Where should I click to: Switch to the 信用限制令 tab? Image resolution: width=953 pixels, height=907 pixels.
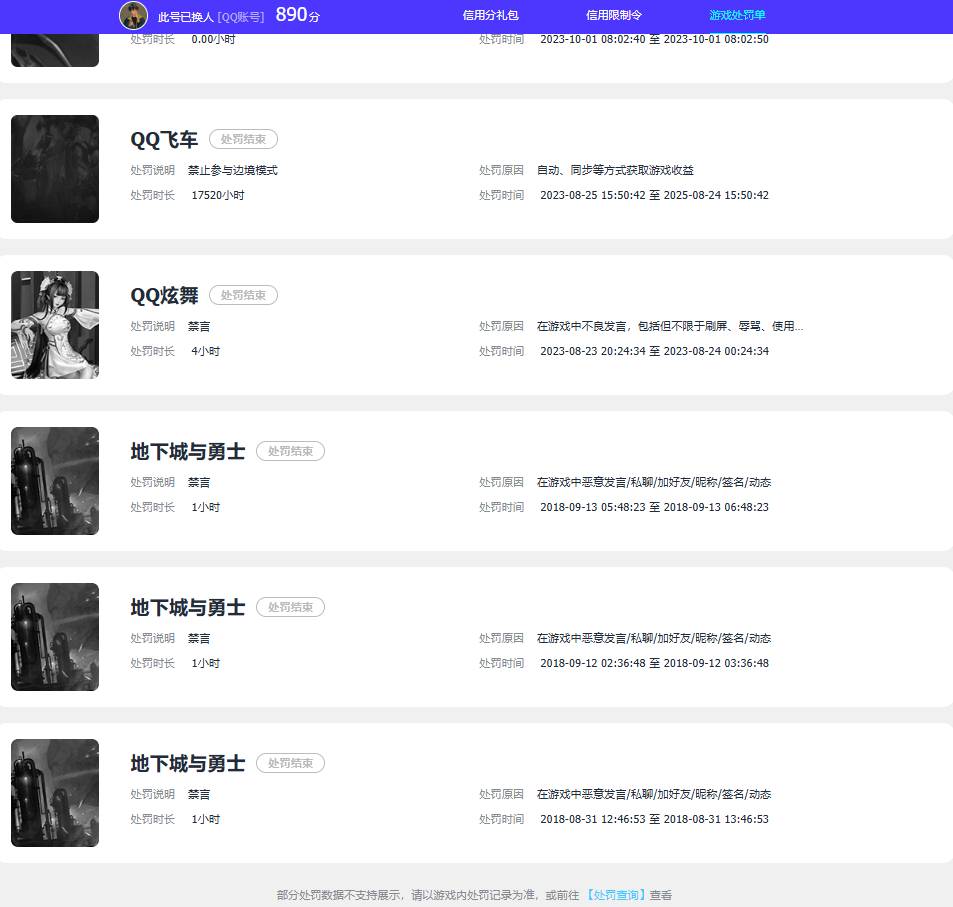click(613, 16)
